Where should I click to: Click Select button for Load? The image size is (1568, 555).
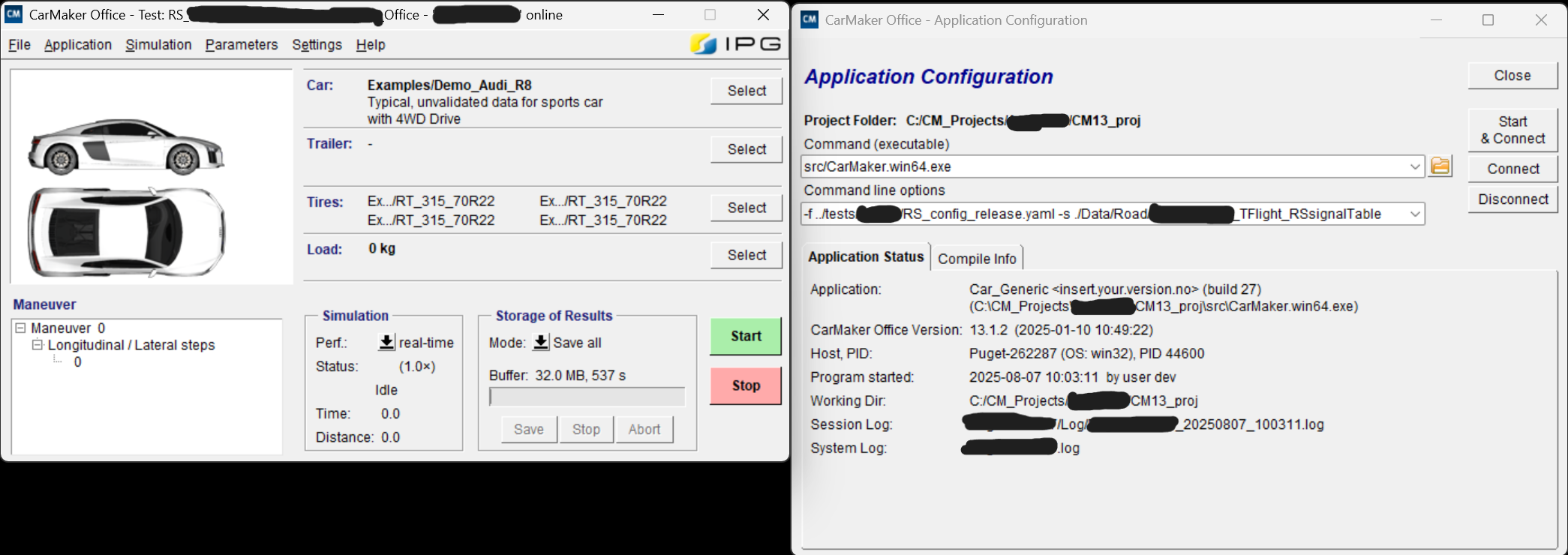(746, 255)
